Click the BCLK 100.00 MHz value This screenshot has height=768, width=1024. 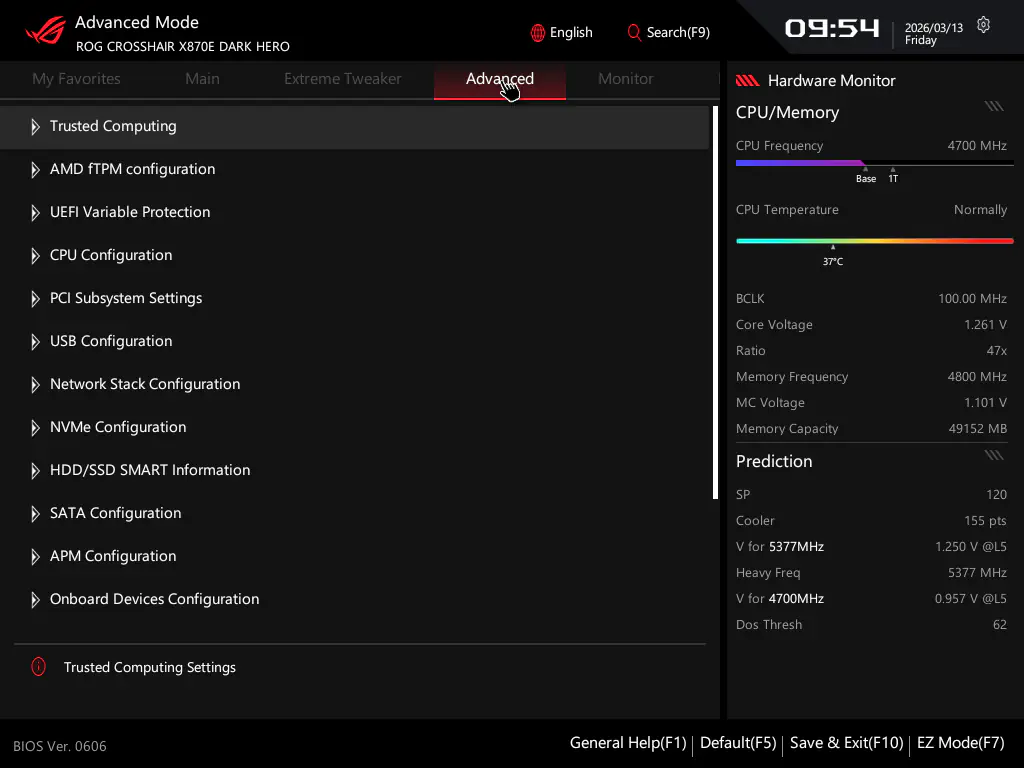(x=972, y=298)
